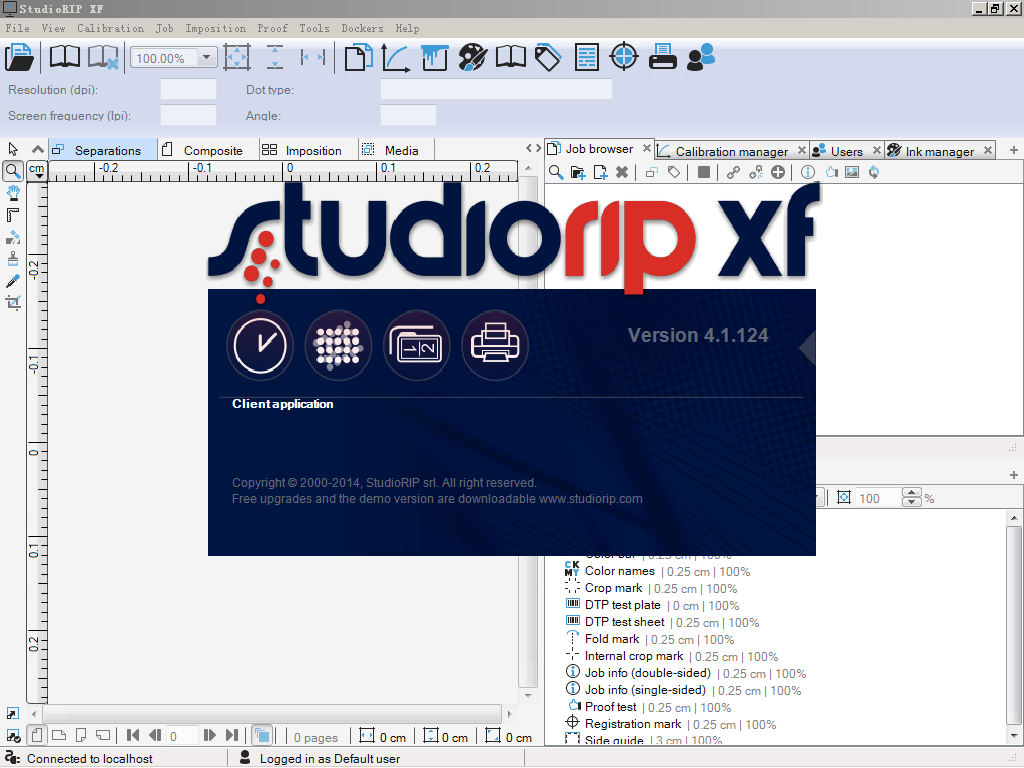This screenshot has width=1024, height=768.
Task: Collapse the left toolbox with the up chevron
Action: [x=38, y=149]
